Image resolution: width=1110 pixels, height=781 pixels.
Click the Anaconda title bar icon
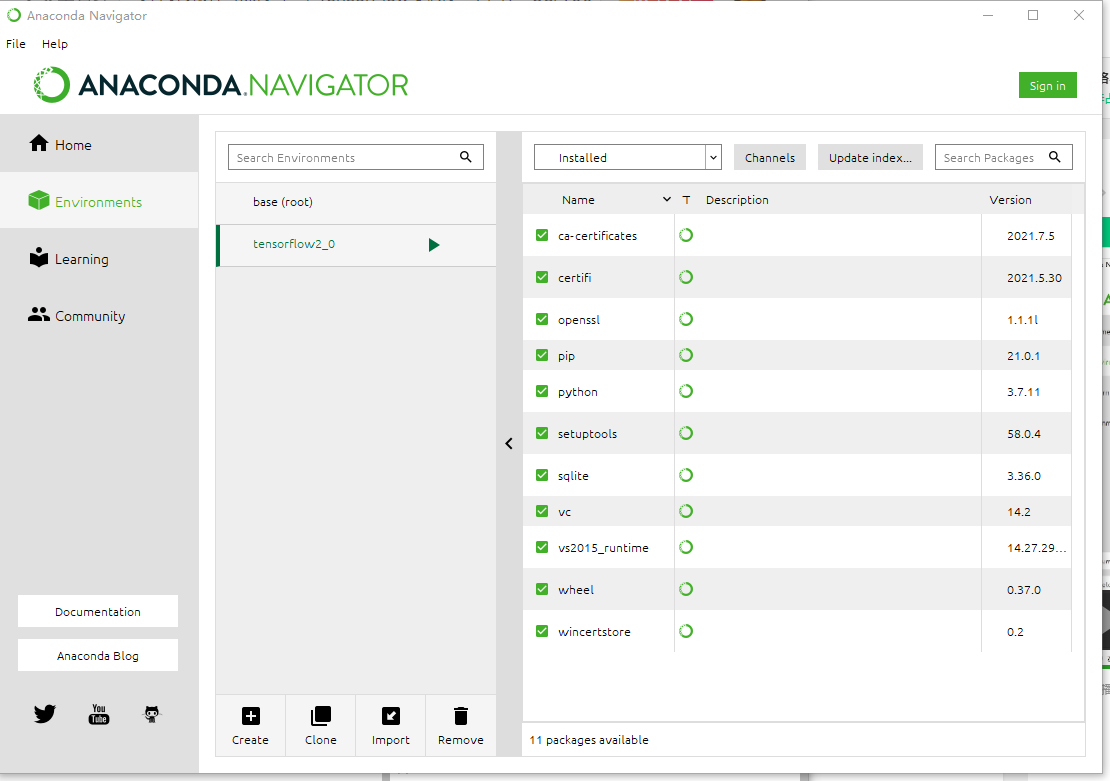(x=14, y=15)
